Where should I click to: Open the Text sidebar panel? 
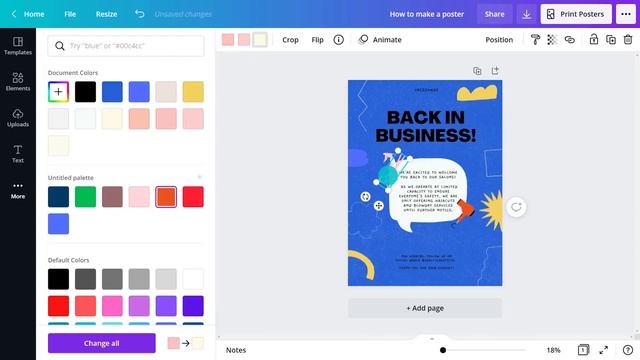pyautogui.click(x=18, y=154)
